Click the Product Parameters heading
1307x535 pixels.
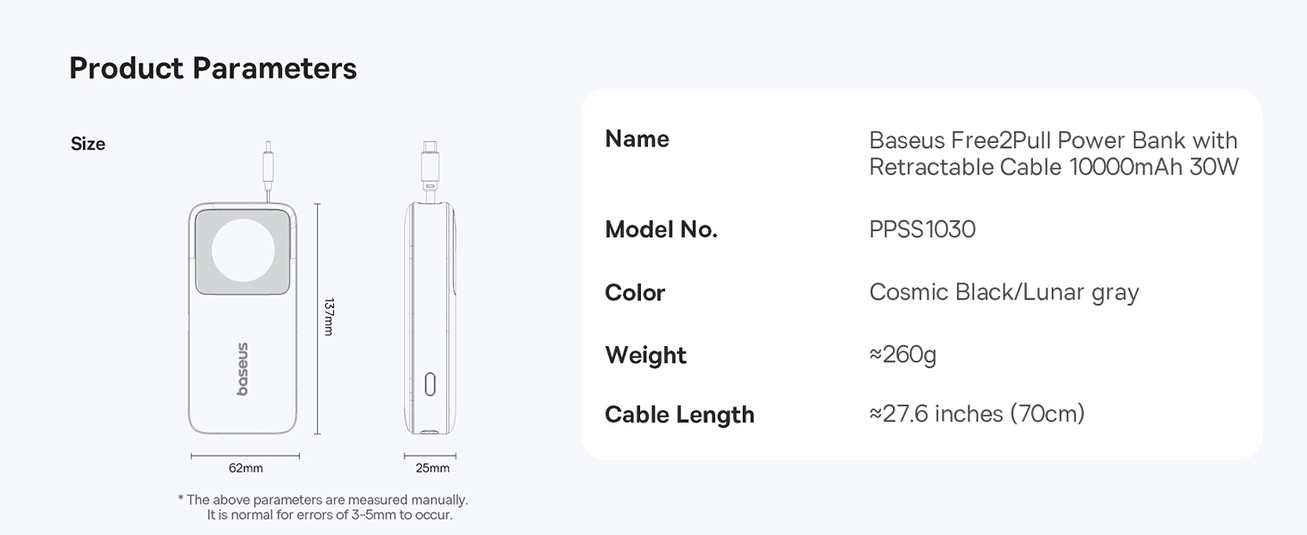click(x=213, y=68)
